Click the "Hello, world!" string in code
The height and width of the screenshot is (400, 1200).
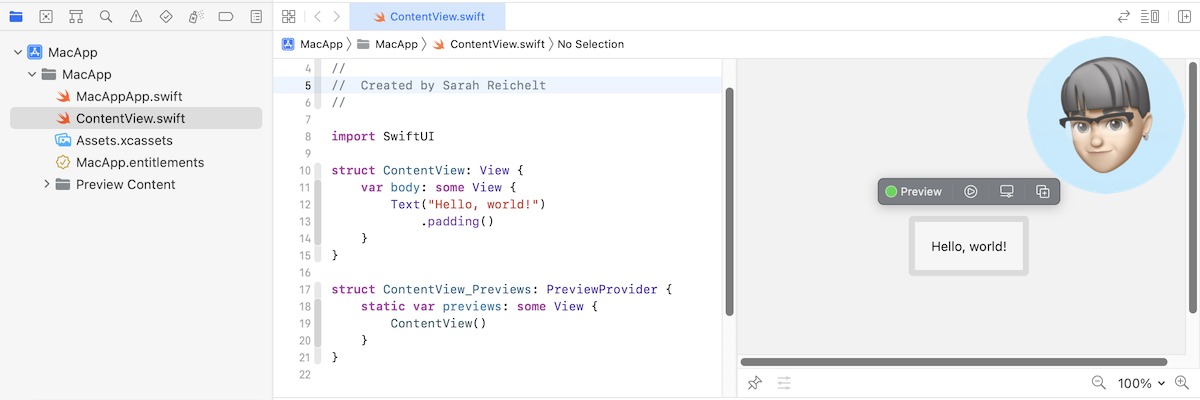tap(485, 204)
